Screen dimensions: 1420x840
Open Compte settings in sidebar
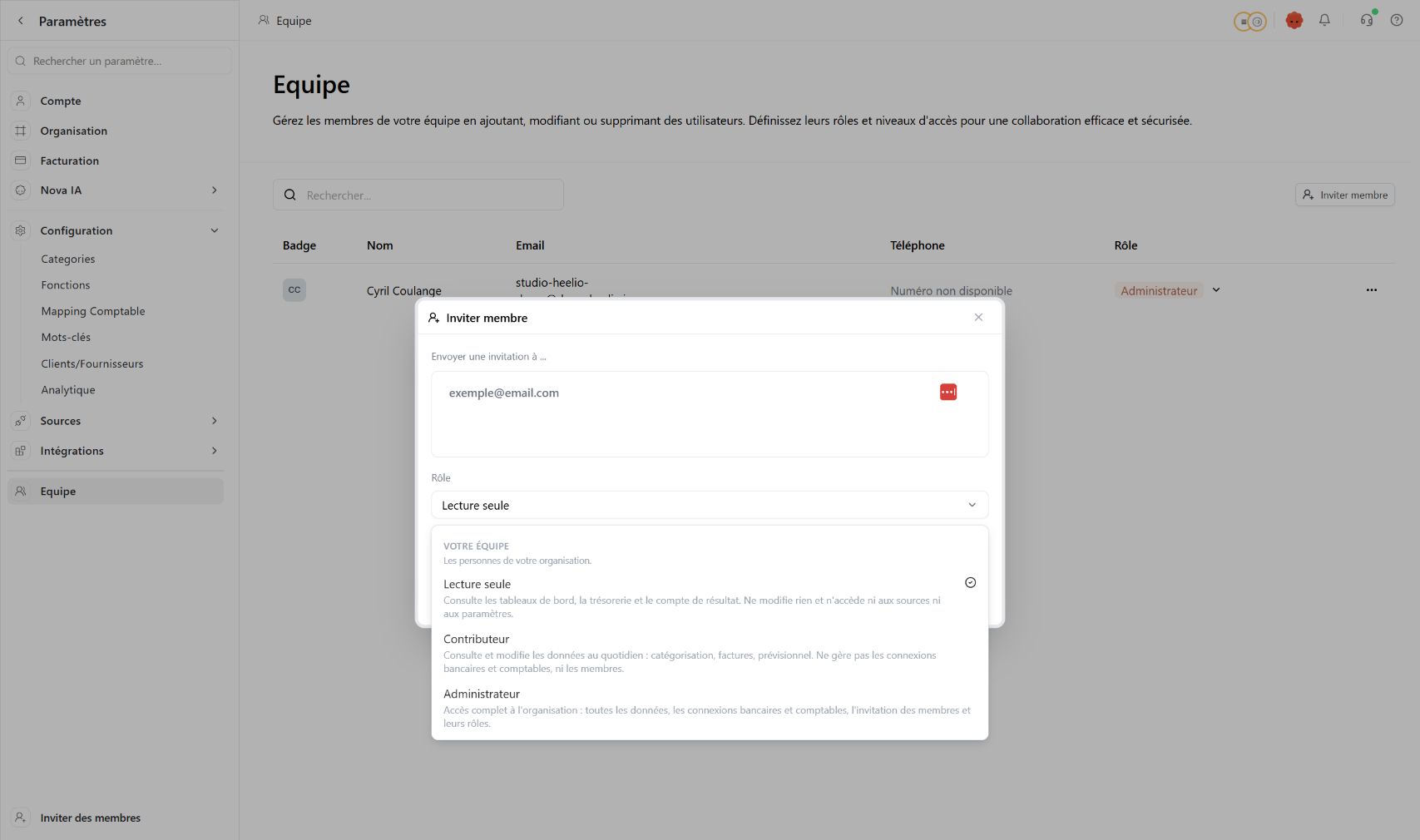coord(116,101)
